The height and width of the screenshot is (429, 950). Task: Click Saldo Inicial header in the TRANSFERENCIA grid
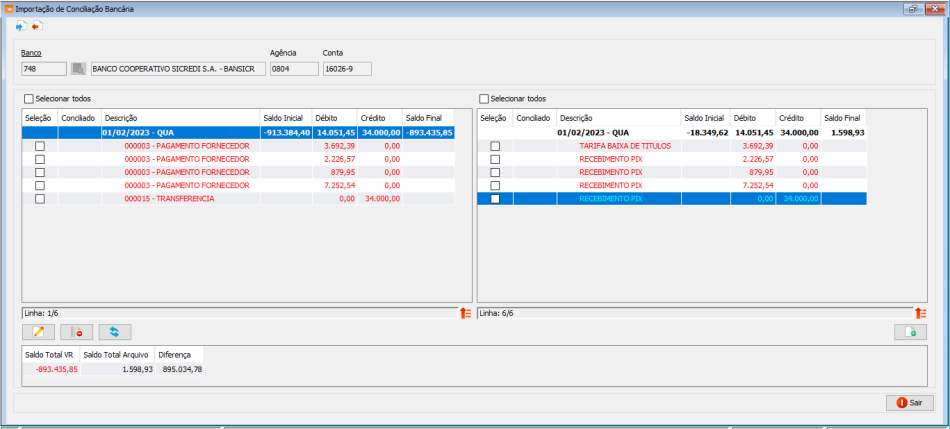click(x=285, y=118)
